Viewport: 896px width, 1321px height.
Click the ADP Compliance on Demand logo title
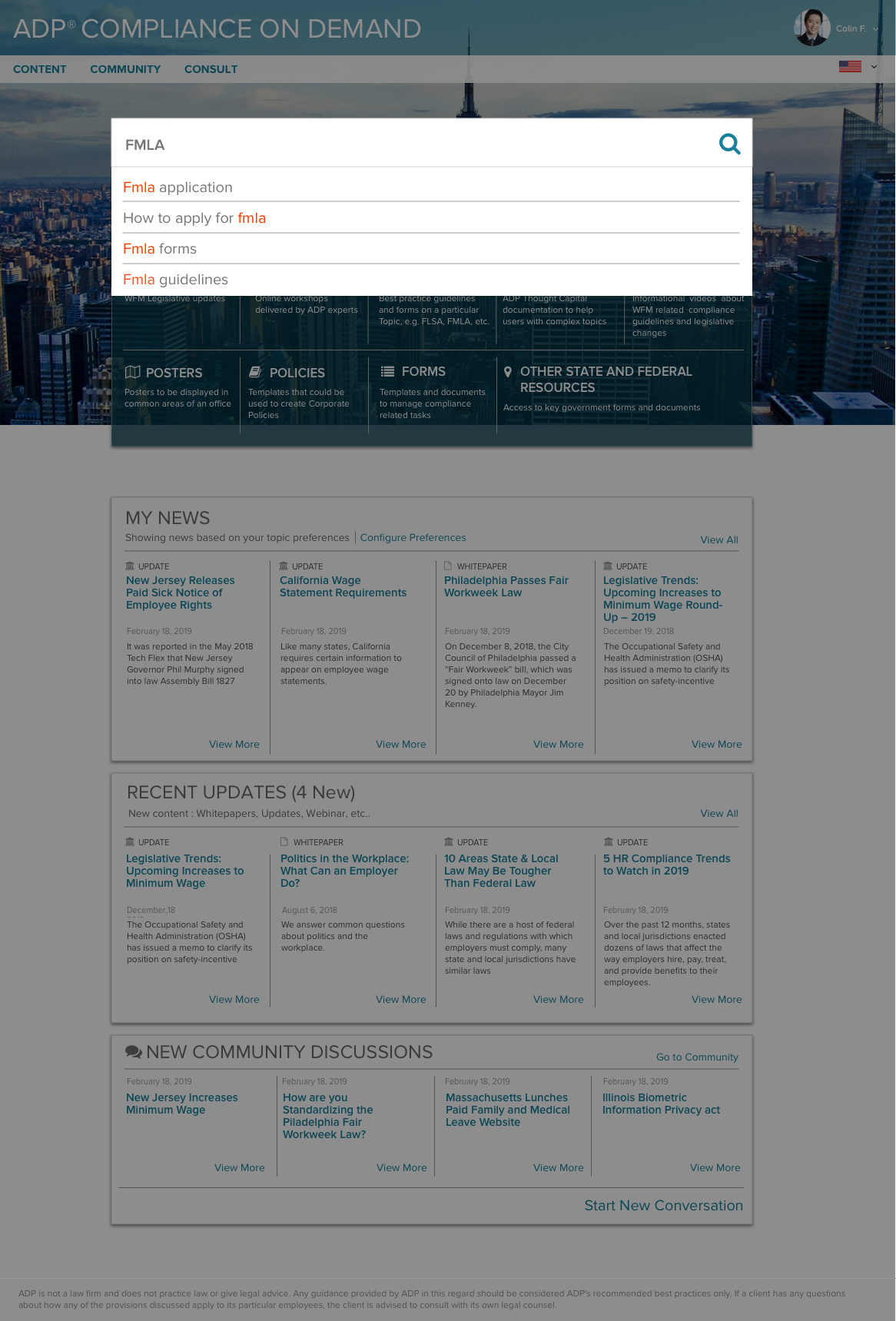(x=217, y=28)
